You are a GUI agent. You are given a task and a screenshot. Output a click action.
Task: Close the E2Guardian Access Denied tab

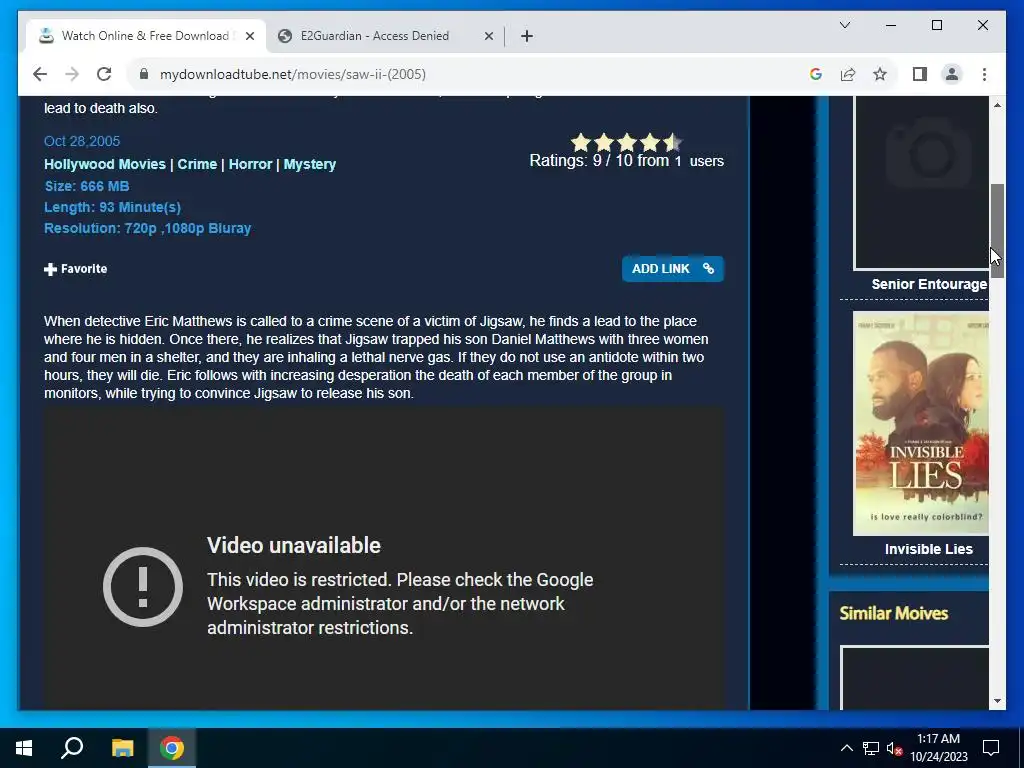[x=488, y=36]
